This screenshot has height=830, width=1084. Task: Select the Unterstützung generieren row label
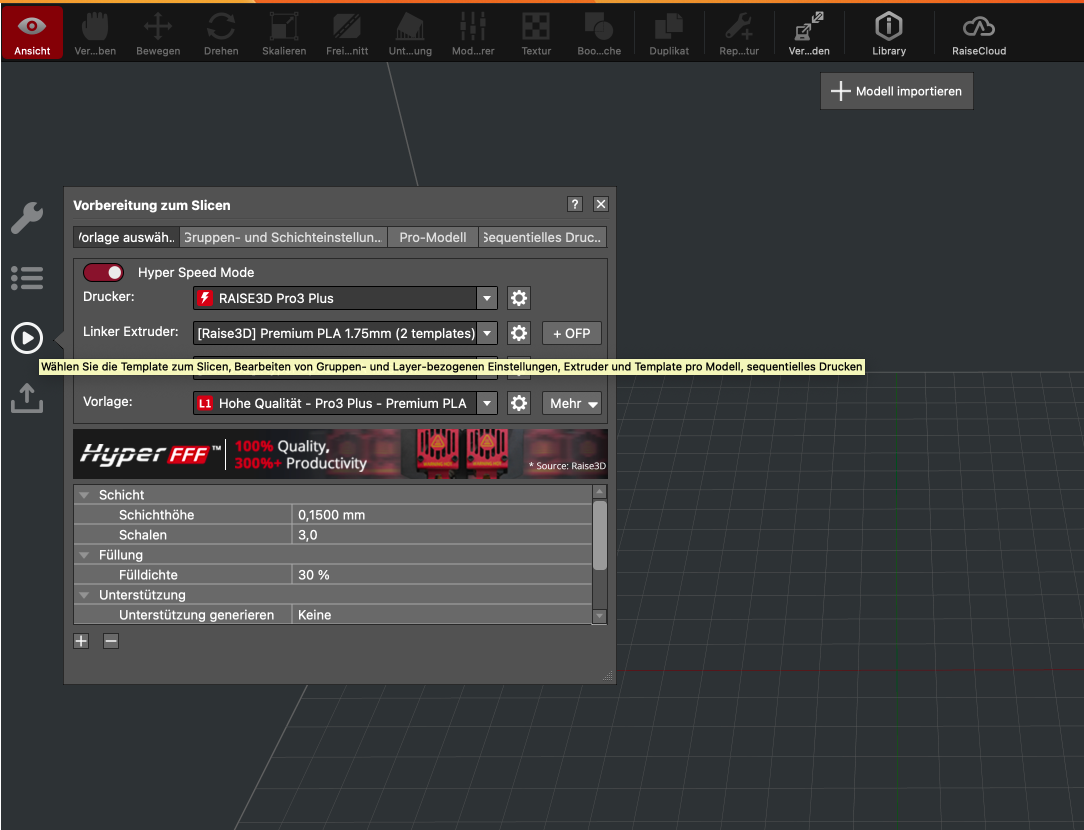tap(196, 615)
